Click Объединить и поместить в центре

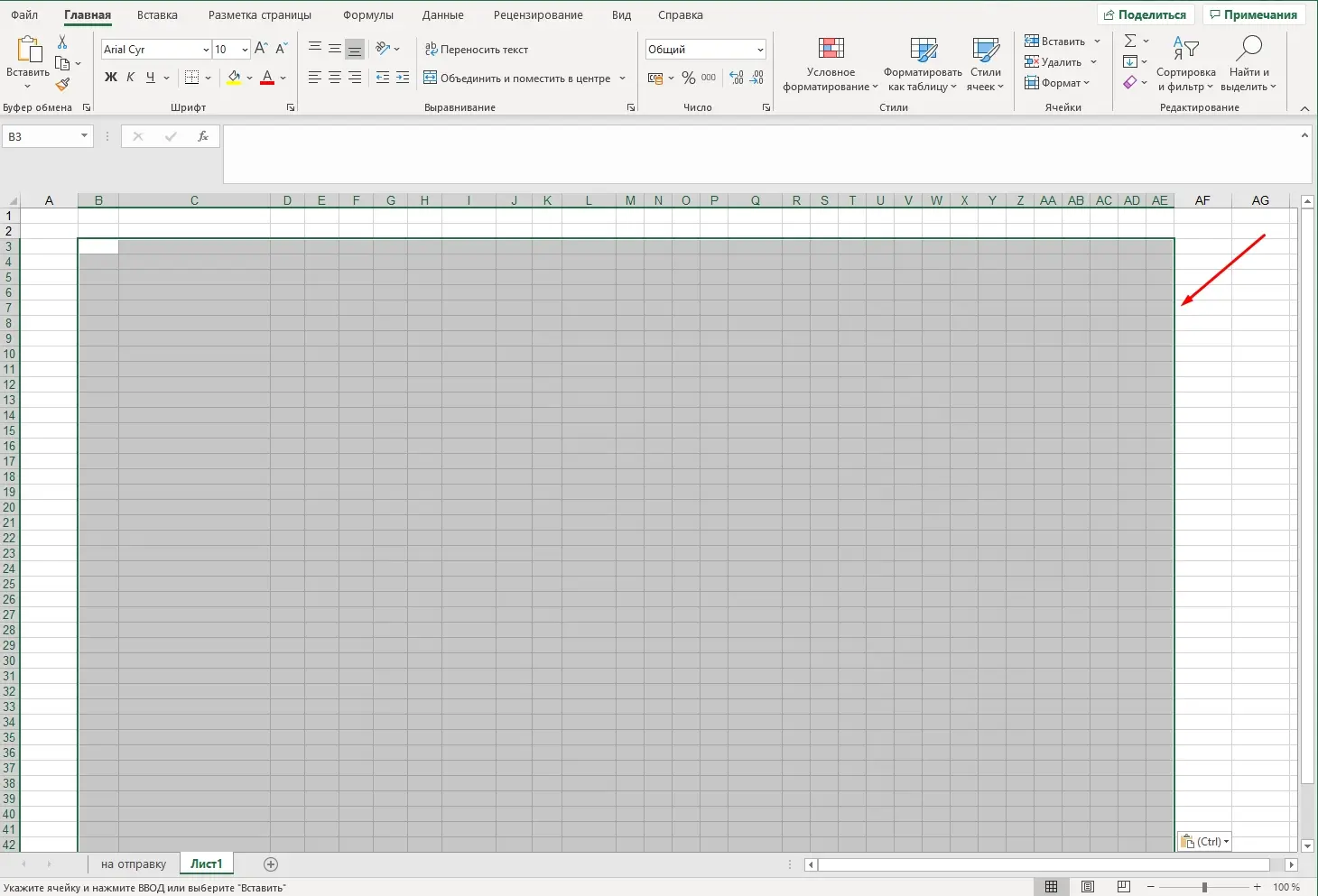click(517, 79)
